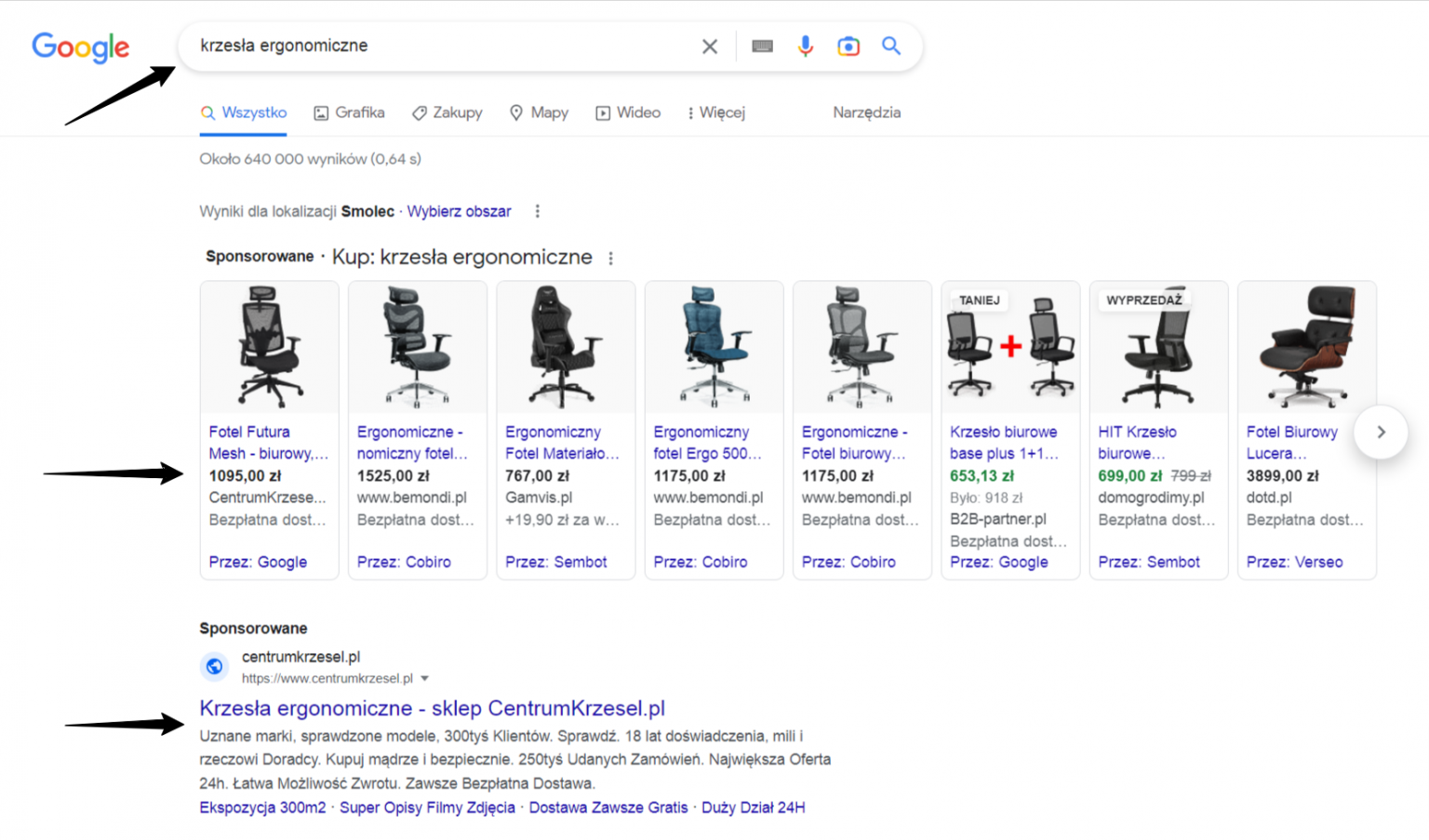Open the Więcej menu

click(x=715, y=113)
